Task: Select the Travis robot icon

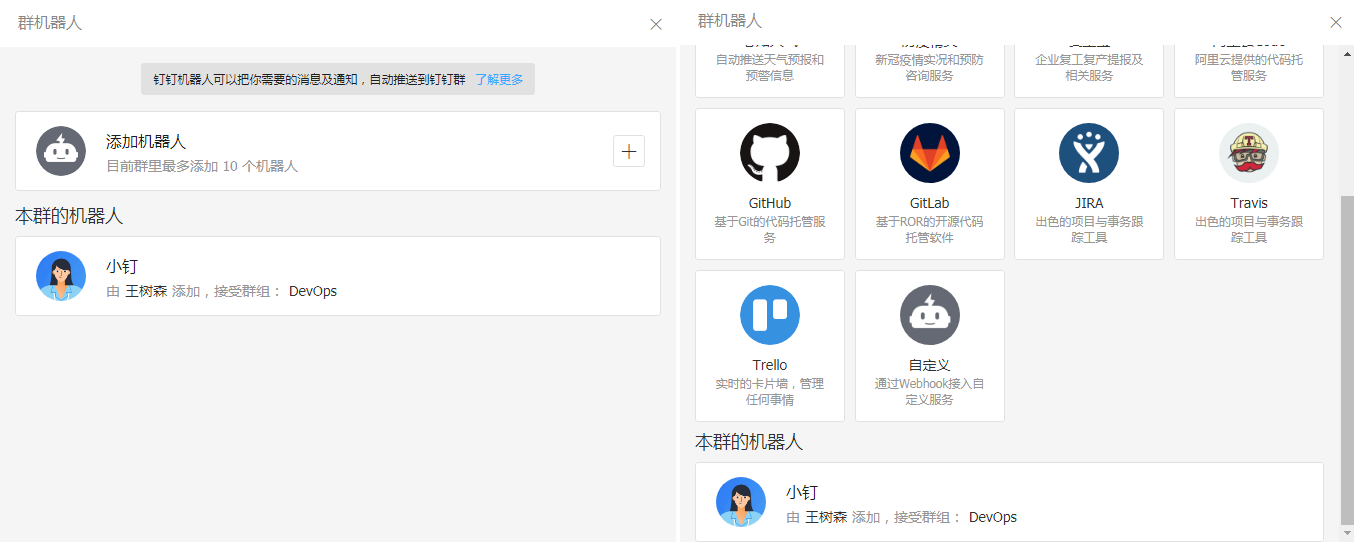Action: pos(1249,153)
